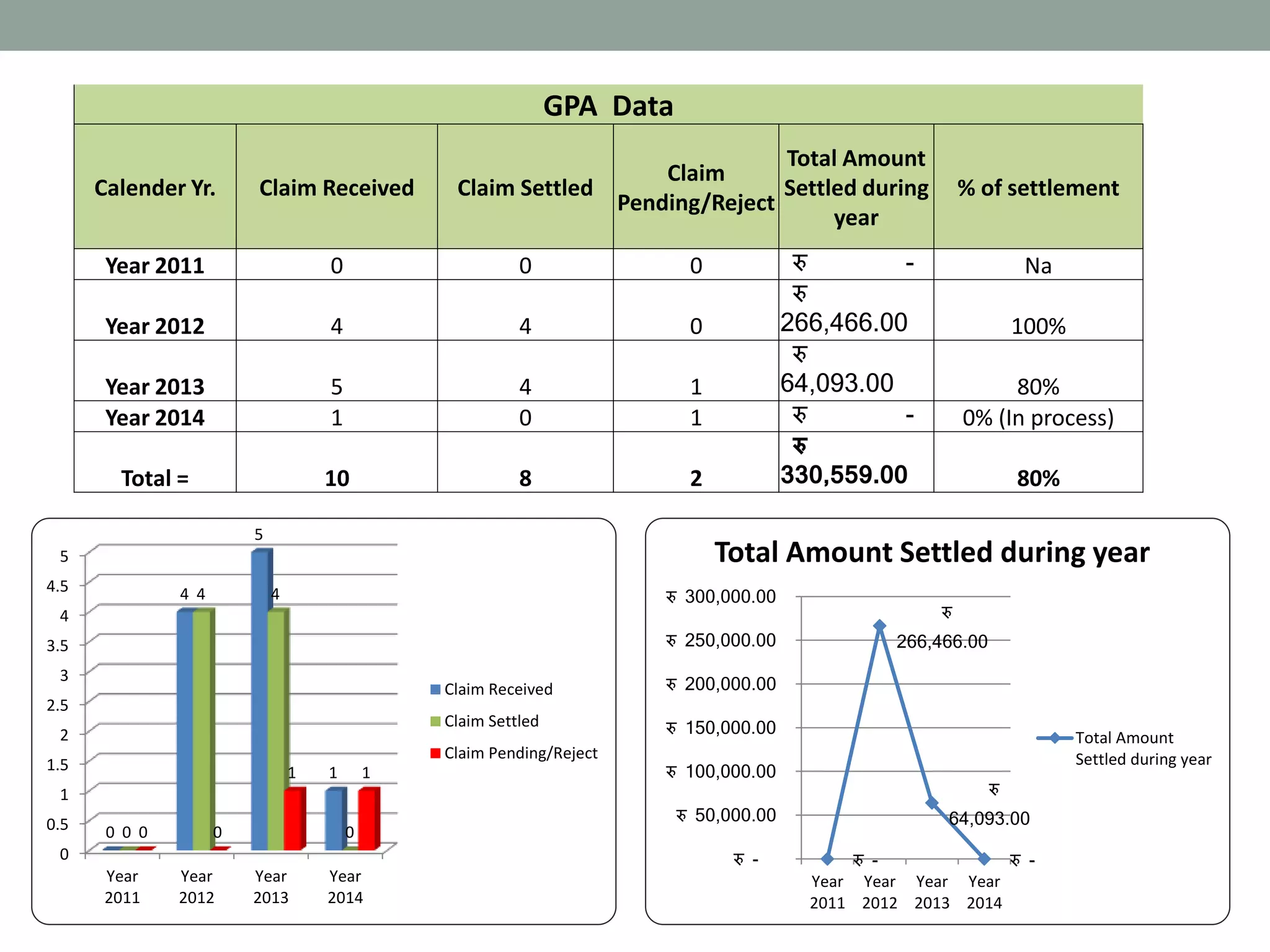Click the Claim Pending/Reject column header

coord(695,187)
